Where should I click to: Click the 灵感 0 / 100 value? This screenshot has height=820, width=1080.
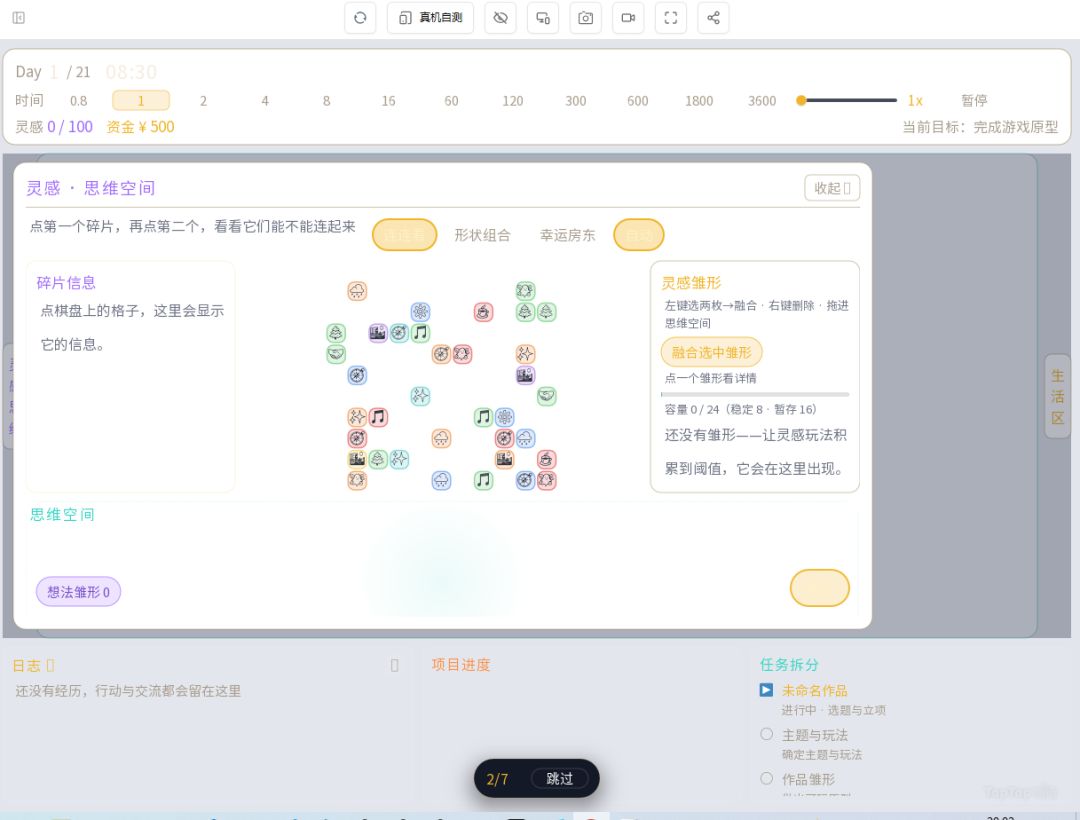coord(54,127)
